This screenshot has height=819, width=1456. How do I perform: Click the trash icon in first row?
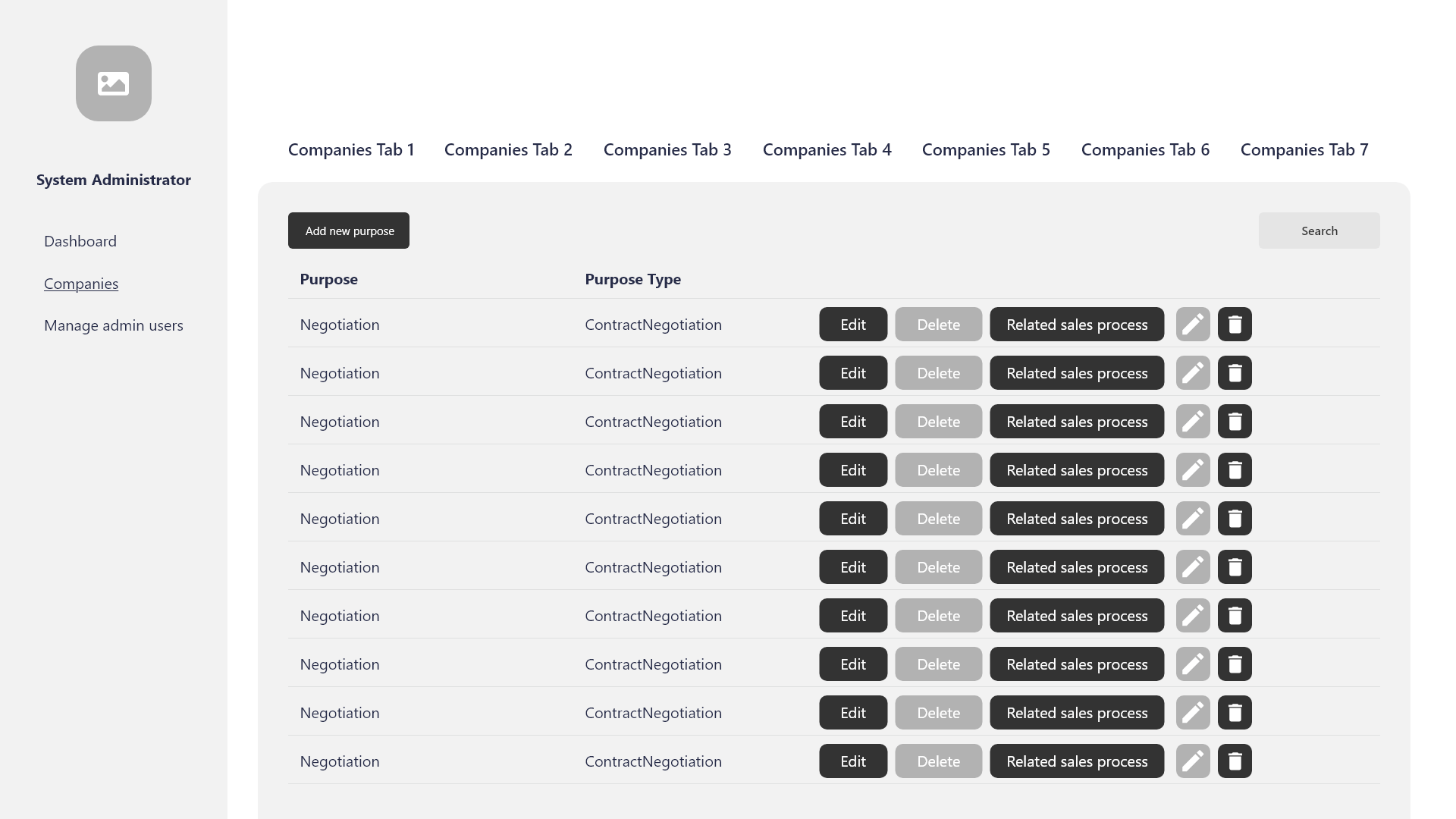coord(1235,325)
